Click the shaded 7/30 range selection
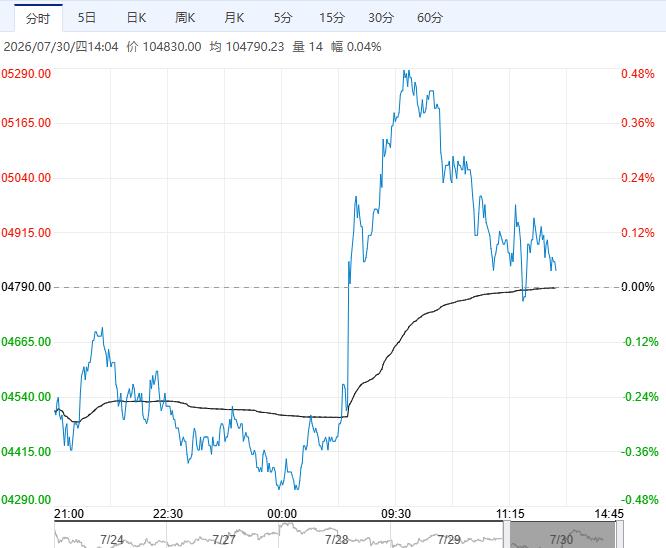 (x=563, y=535)
